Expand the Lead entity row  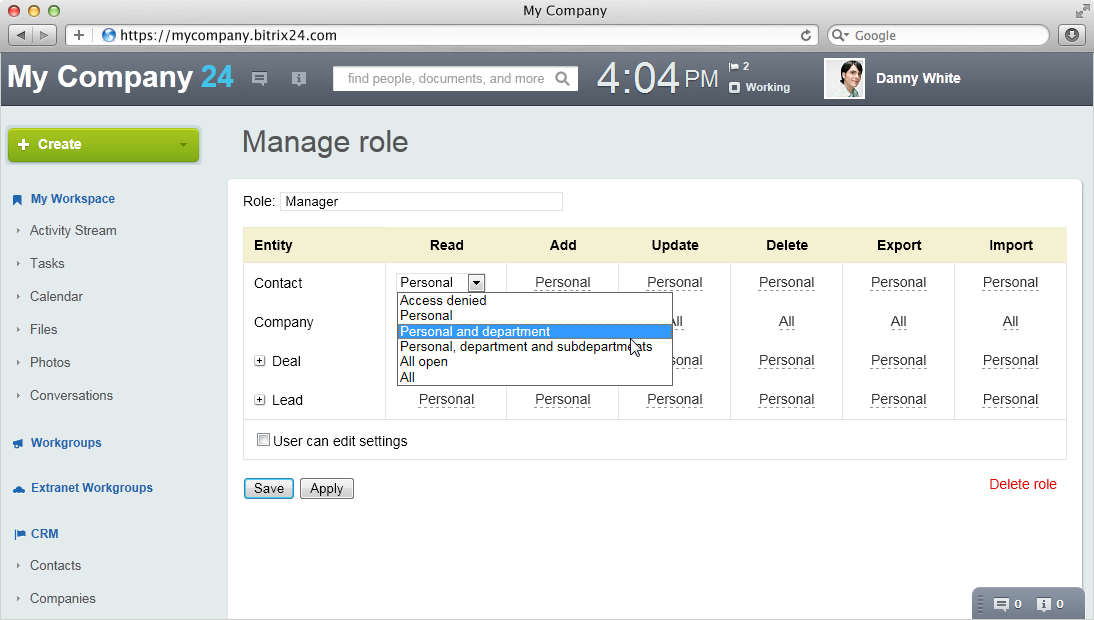[x=260, y=400]
